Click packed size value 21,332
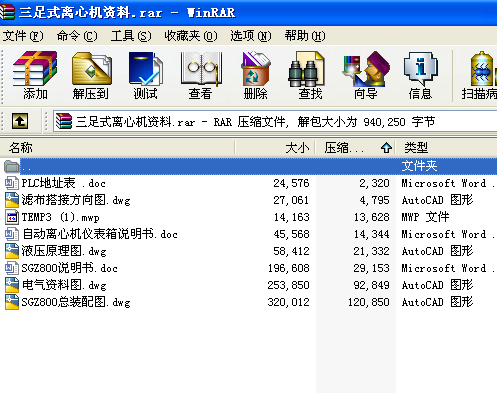This screenshot has width=497, height=393. 372,251
